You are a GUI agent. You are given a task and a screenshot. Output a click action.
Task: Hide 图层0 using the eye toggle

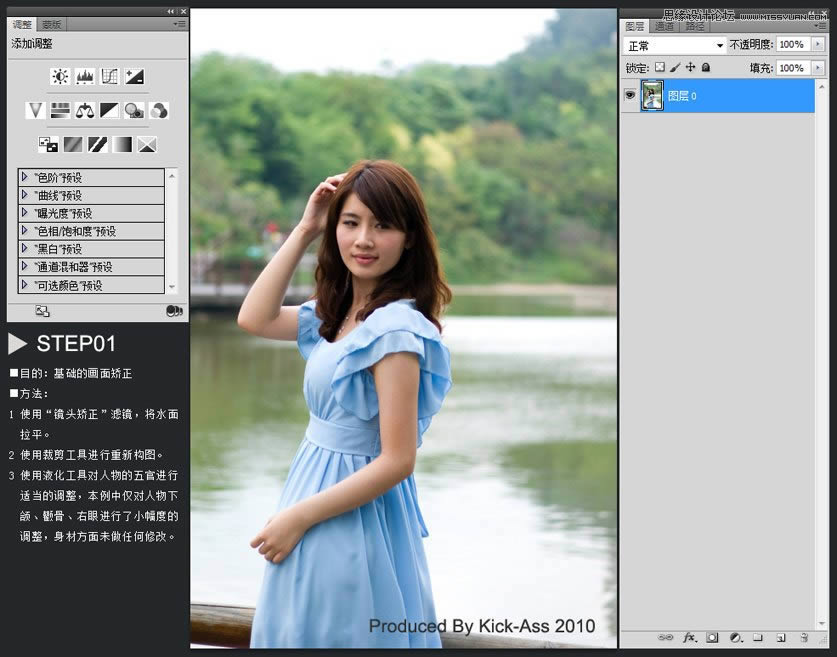pos(629,96)
